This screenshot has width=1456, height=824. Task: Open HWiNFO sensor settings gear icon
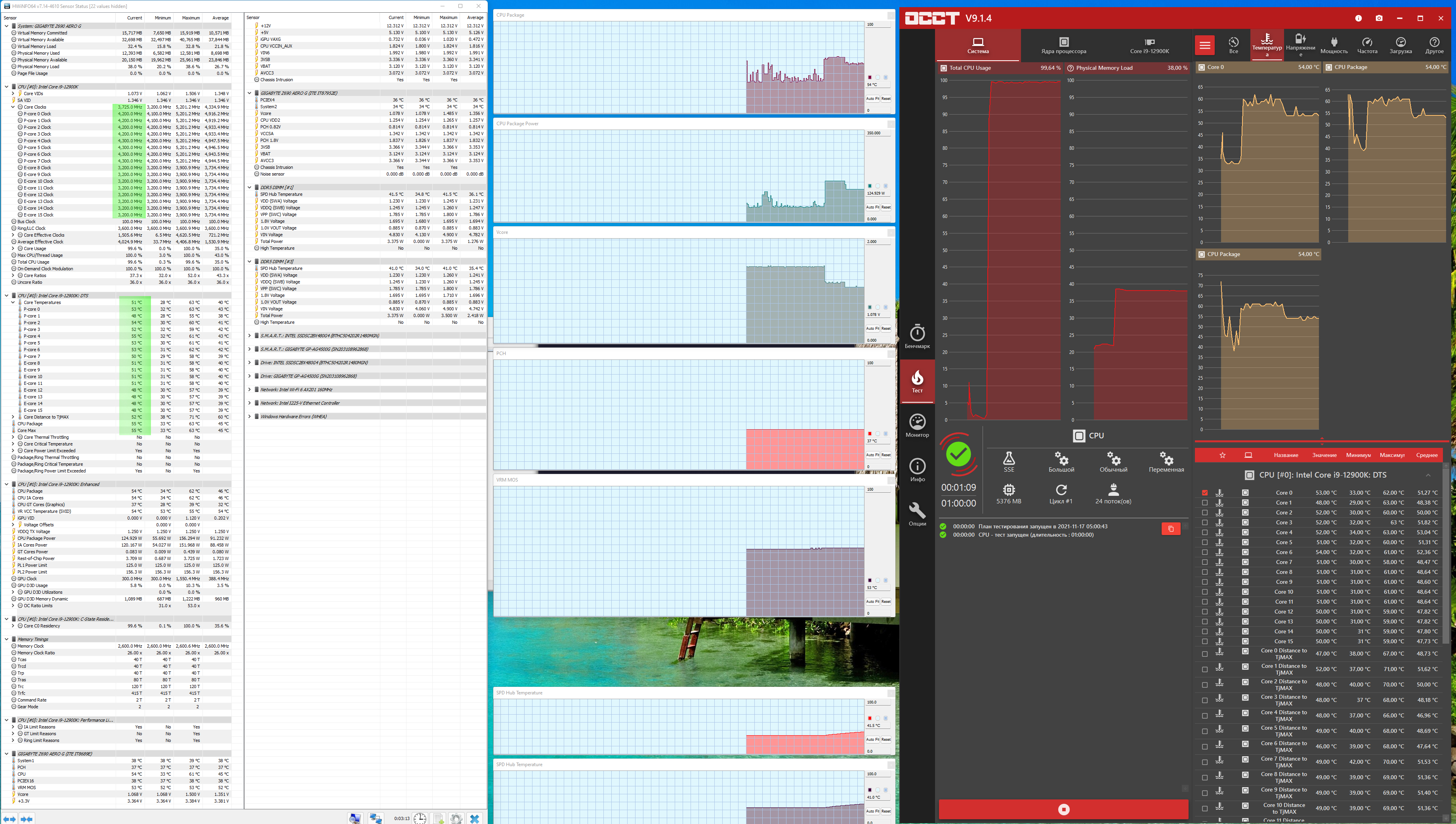[456, 818]
